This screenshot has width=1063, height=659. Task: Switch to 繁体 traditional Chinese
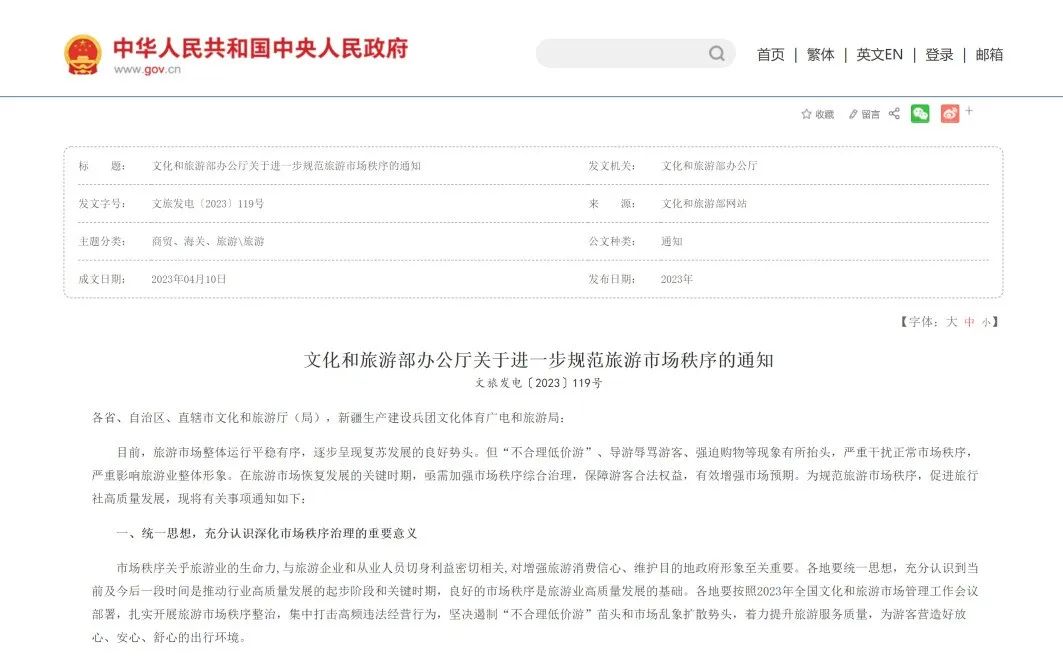click(x=820, y=55)
